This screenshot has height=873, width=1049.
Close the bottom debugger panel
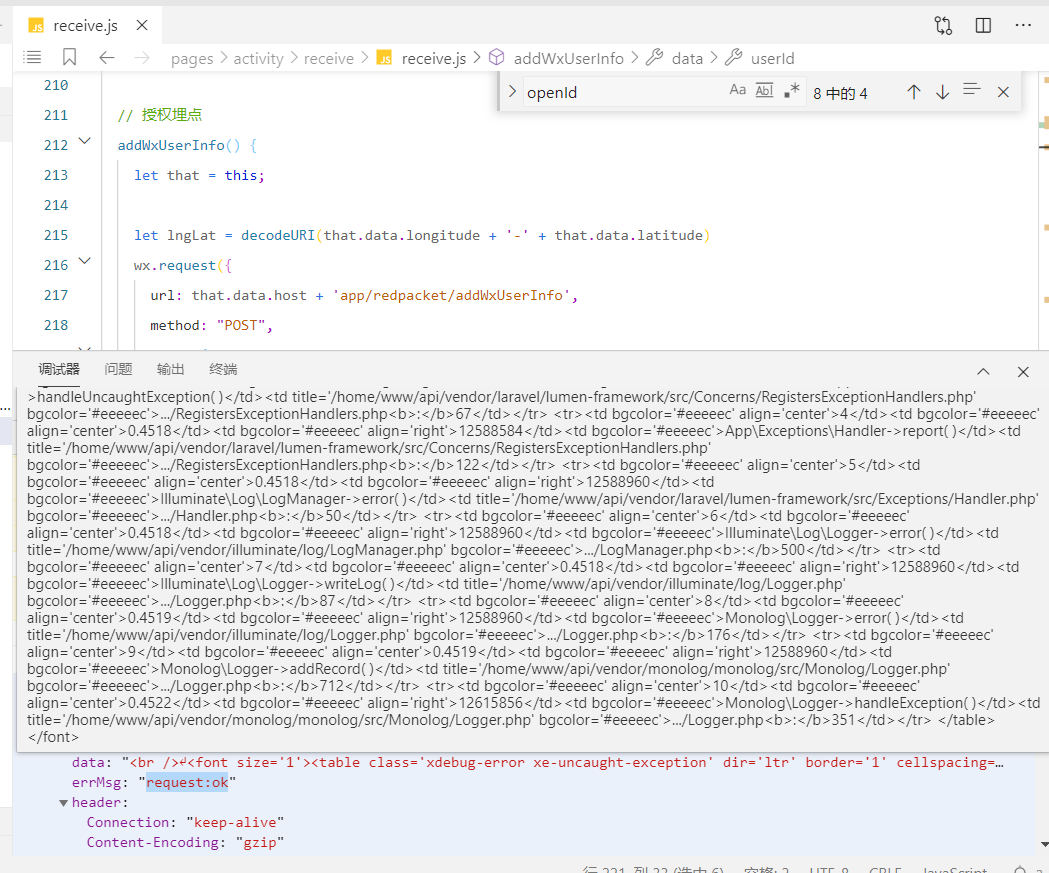[1023, 372]
